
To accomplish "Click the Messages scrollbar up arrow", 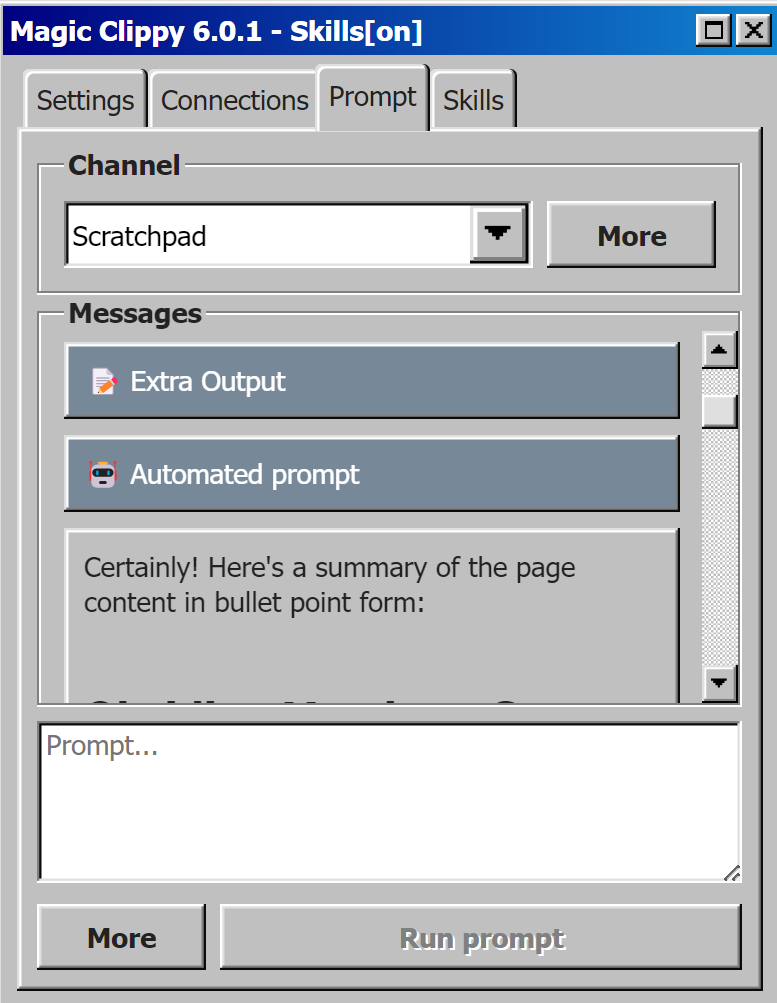I will coord(719,350).
